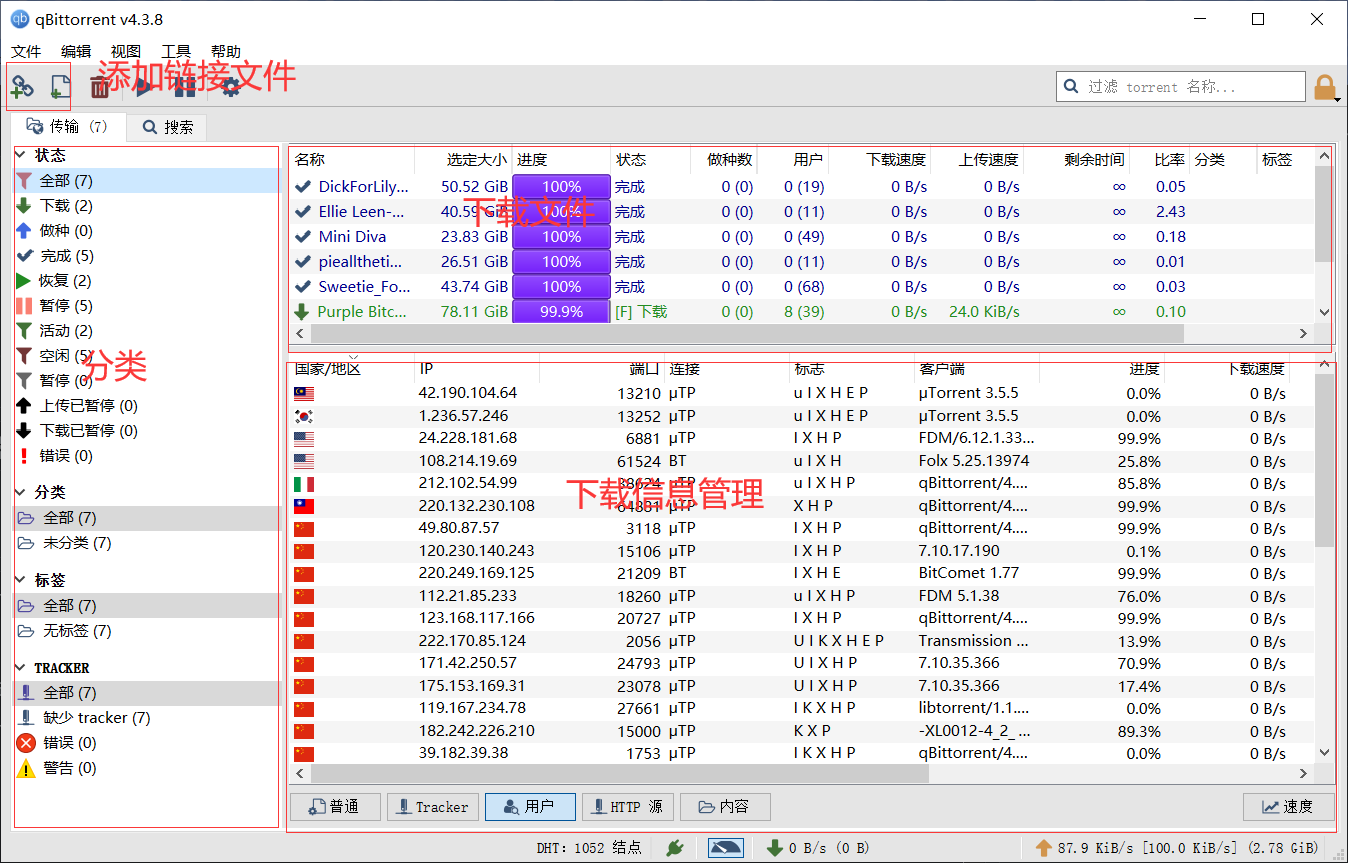Click the add torrent link icon
This screenshot has height=863, width=1348.
(21, 87)
